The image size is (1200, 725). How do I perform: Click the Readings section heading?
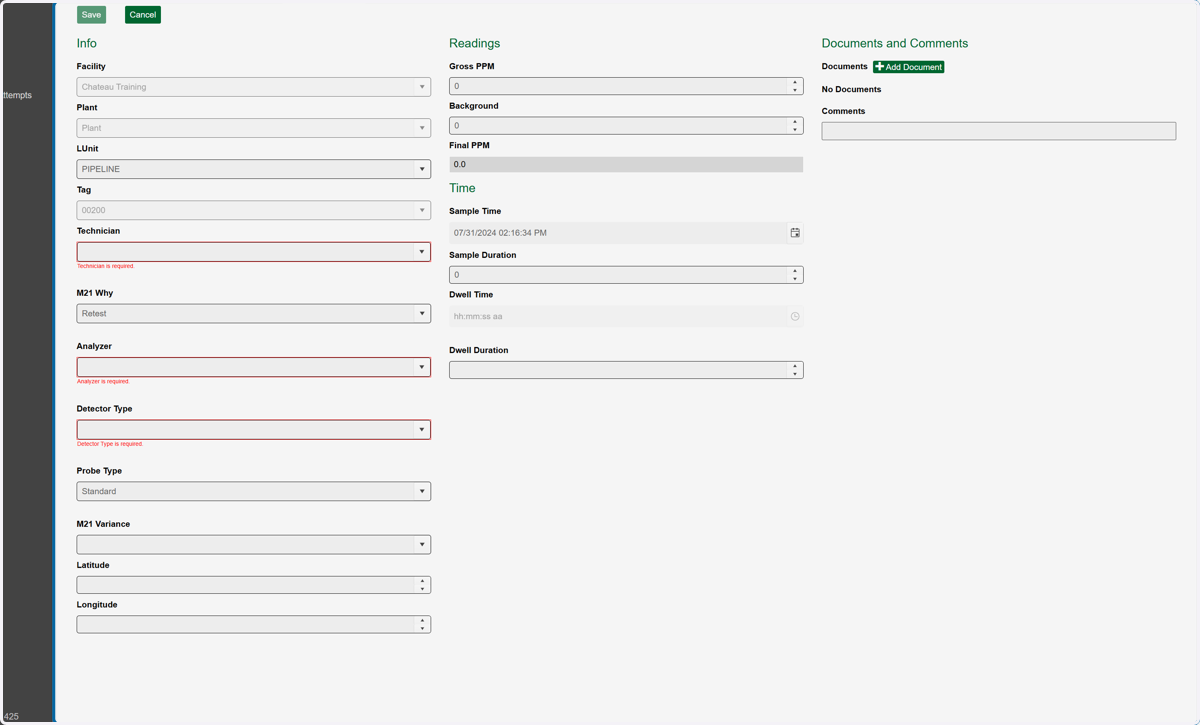[x=474, y=43]
